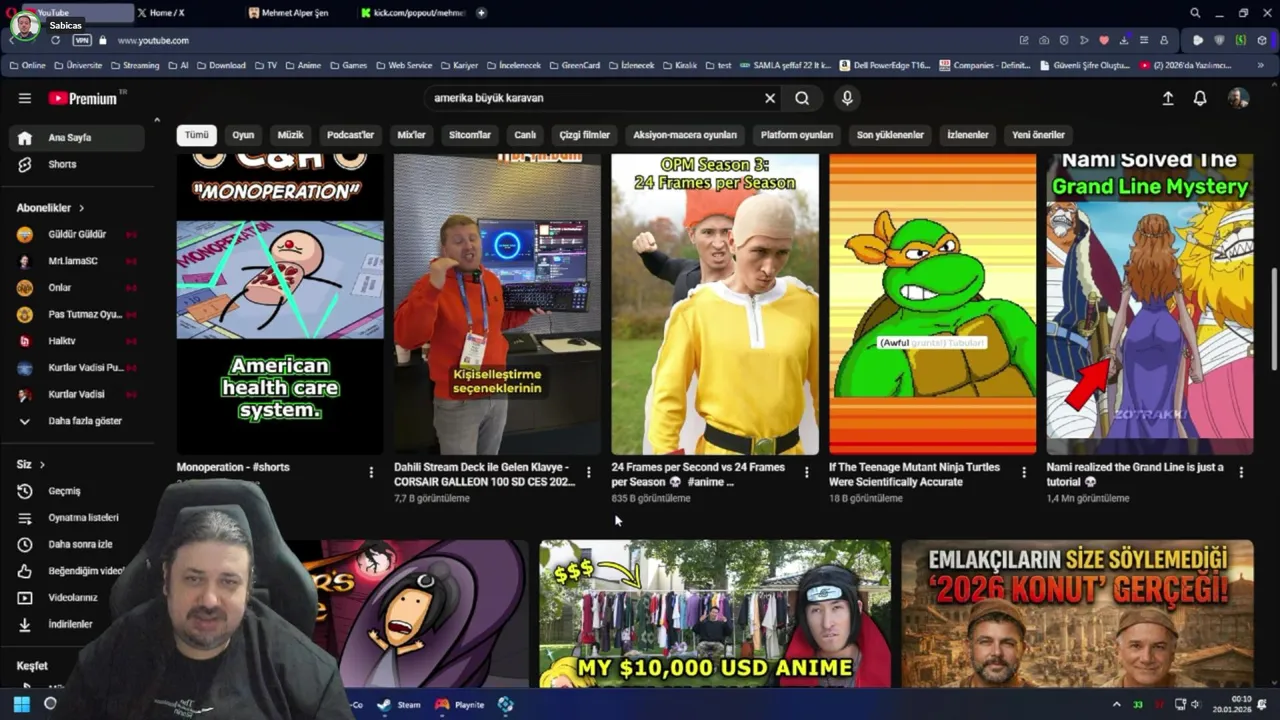This screenshot has height=720, width=1280.
Task: Open options for Ninja Turtles short
Action: coord(1024,472)
